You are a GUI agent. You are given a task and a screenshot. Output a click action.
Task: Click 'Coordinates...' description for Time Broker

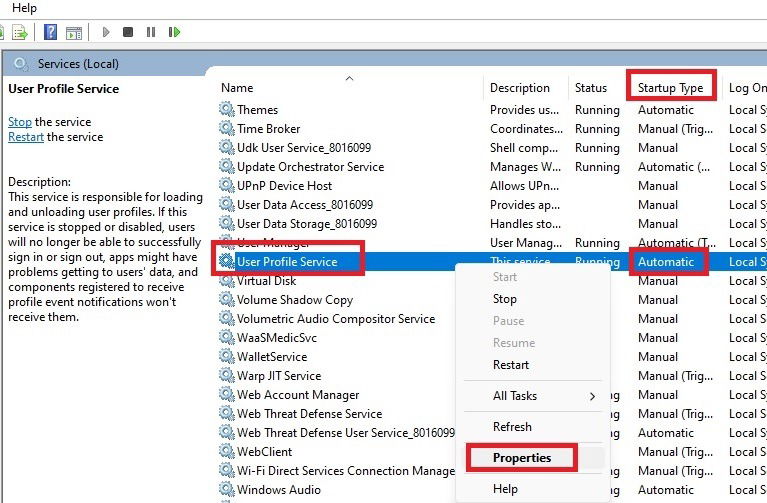(x=526, y=129)
